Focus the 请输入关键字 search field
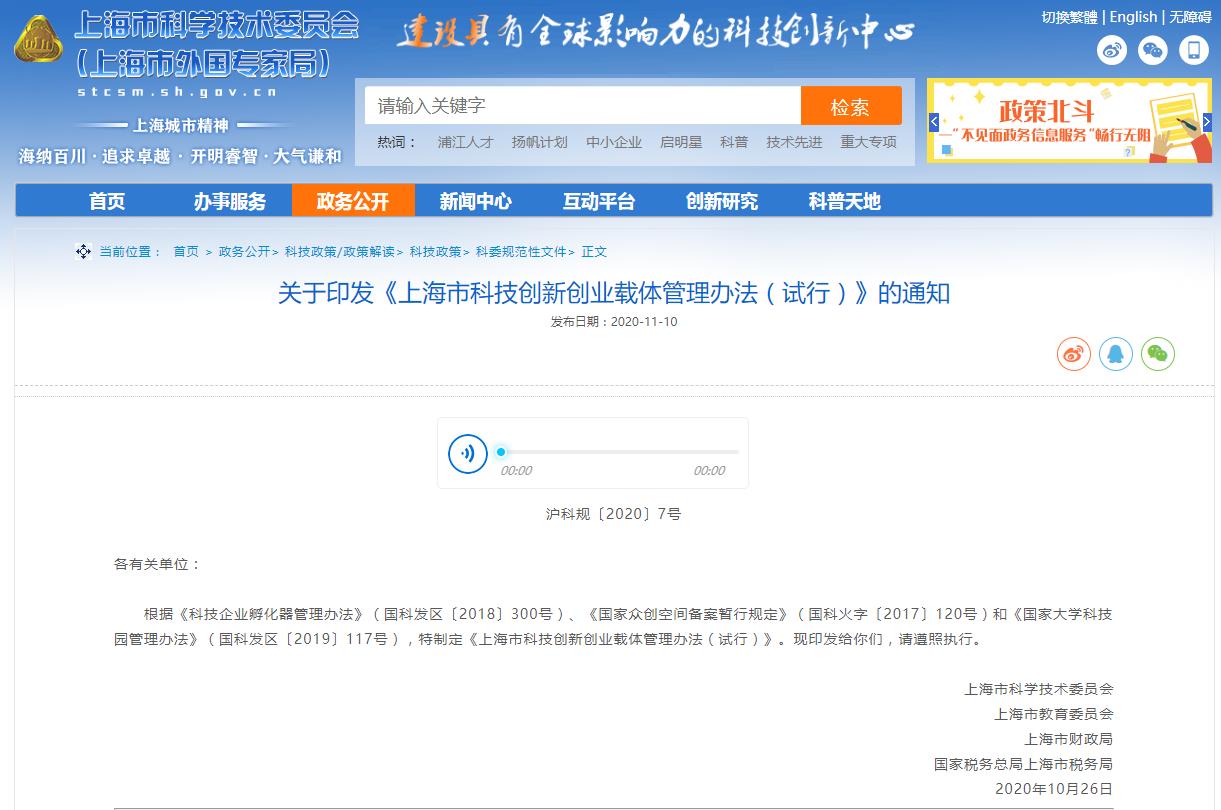Image resolution: width=1221 pixels, height=810 pixels. [583, 106]
